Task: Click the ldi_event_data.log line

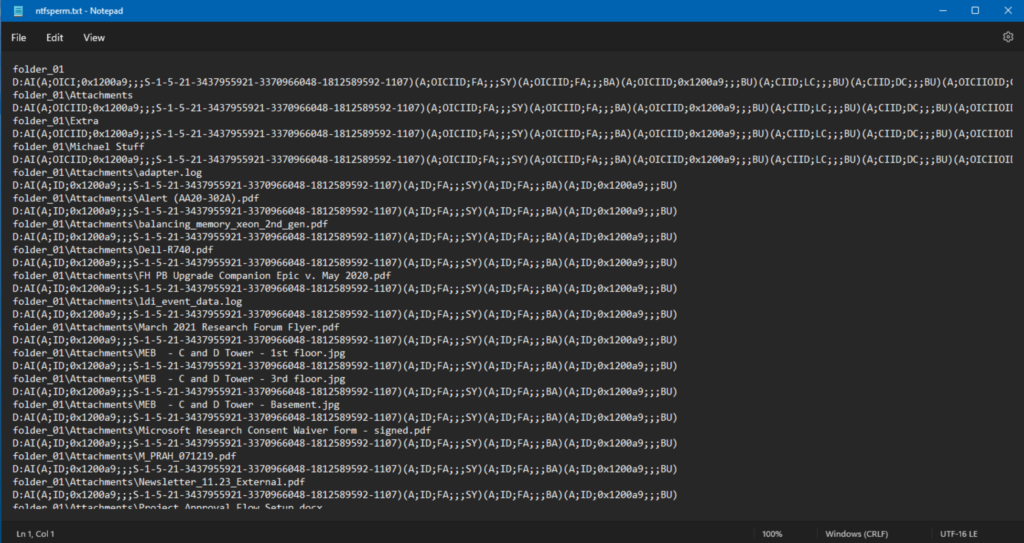Action: tap(127, 302)
